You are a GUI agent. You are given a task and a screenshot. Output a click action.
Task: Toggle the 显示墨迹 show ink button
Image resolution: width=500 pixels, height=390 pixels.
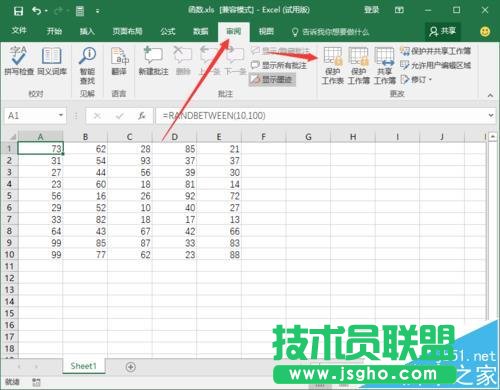coord(272,79)
